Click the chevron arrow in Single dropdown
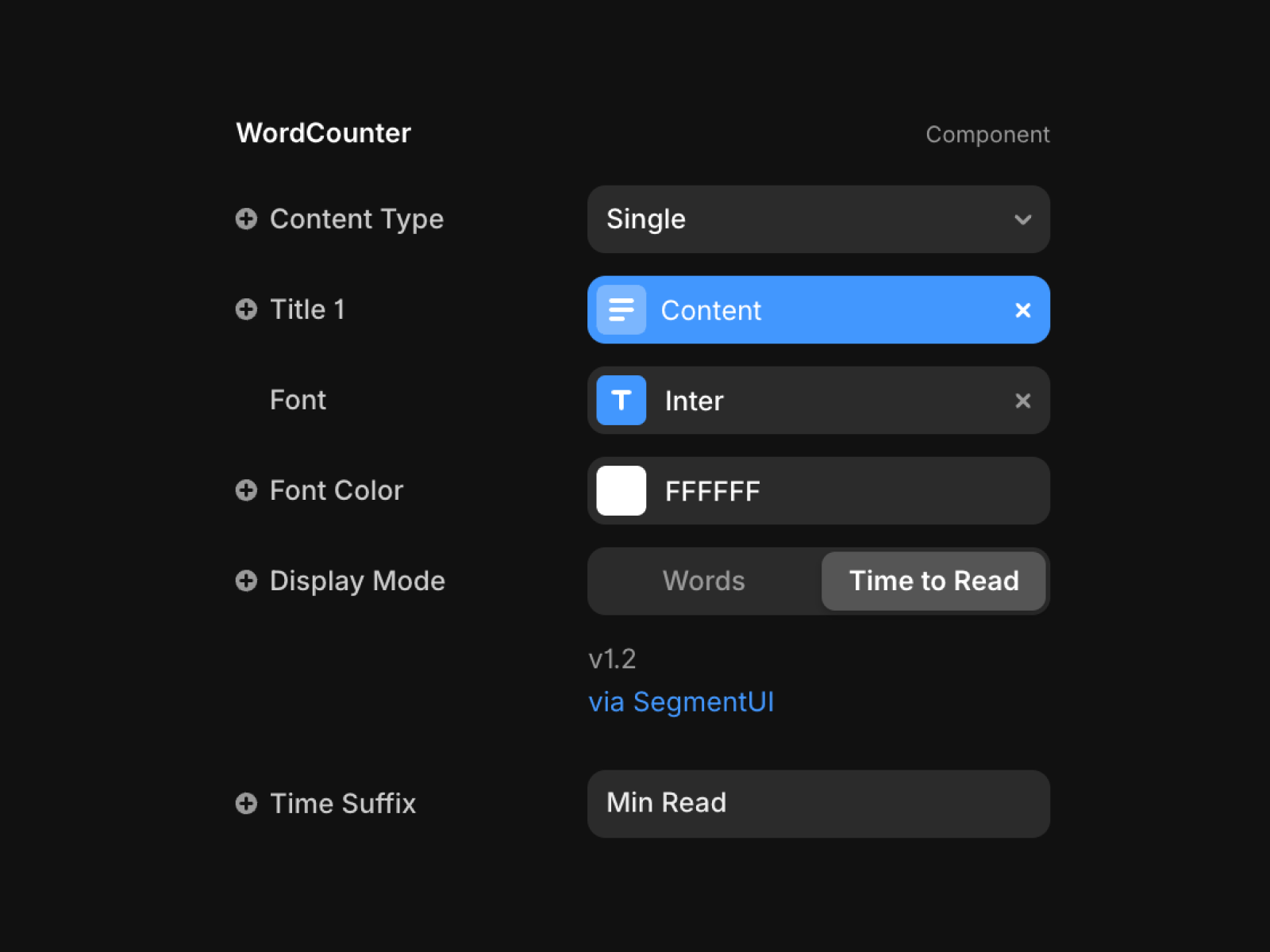The width and height of the screenshot is (1270, 952). tap(1023, 220)
